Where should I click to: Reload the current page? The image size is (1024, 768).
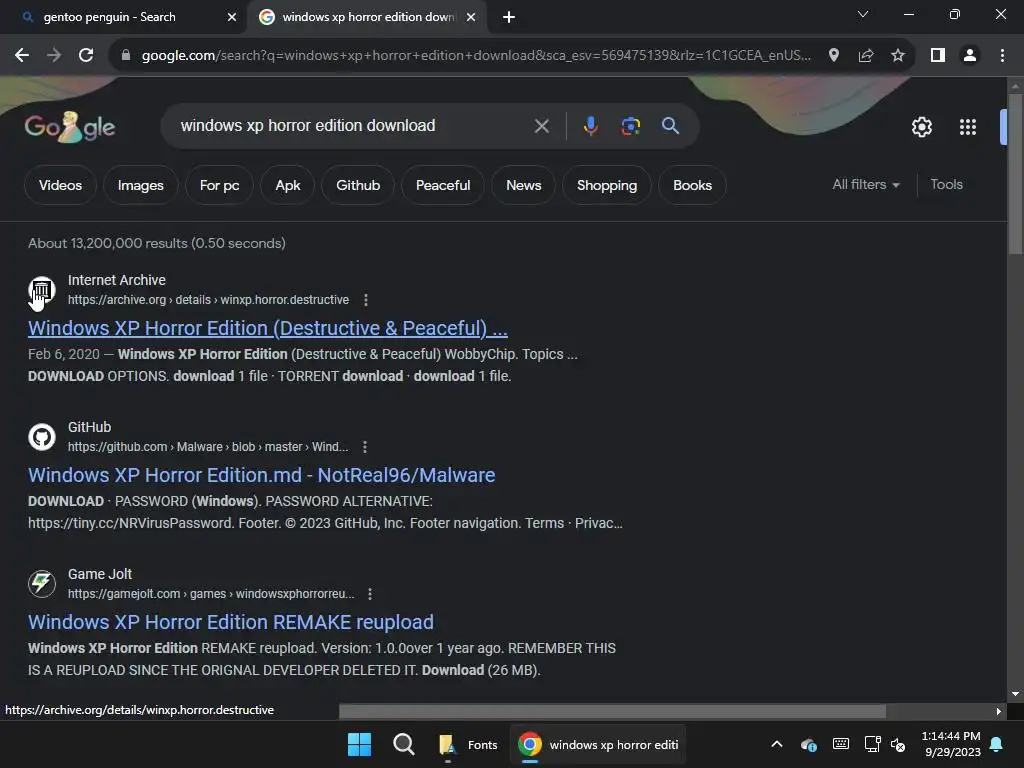click(86, 56)
